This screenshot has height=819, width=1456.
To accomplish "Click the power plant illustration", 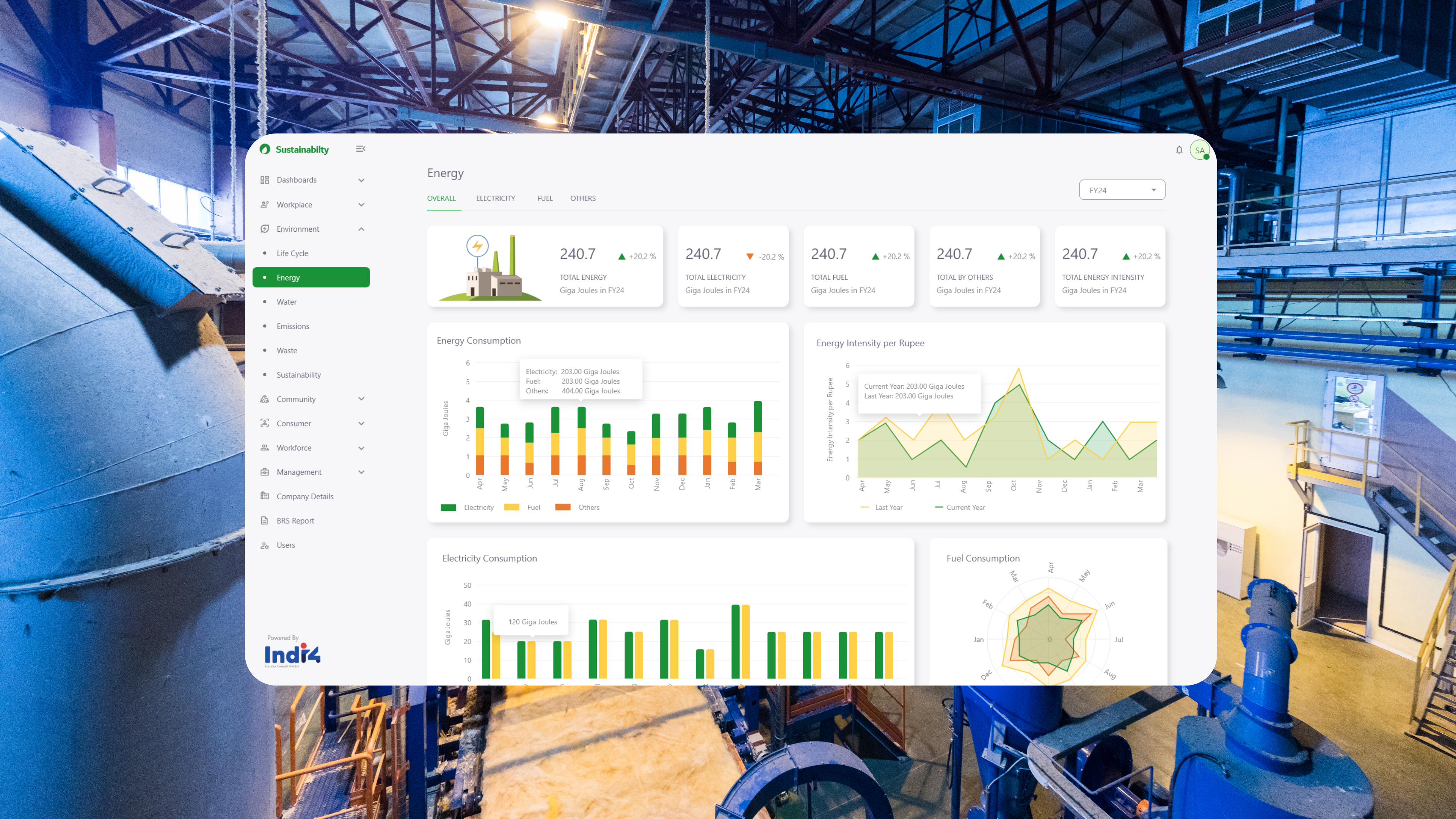I will 491,267.
